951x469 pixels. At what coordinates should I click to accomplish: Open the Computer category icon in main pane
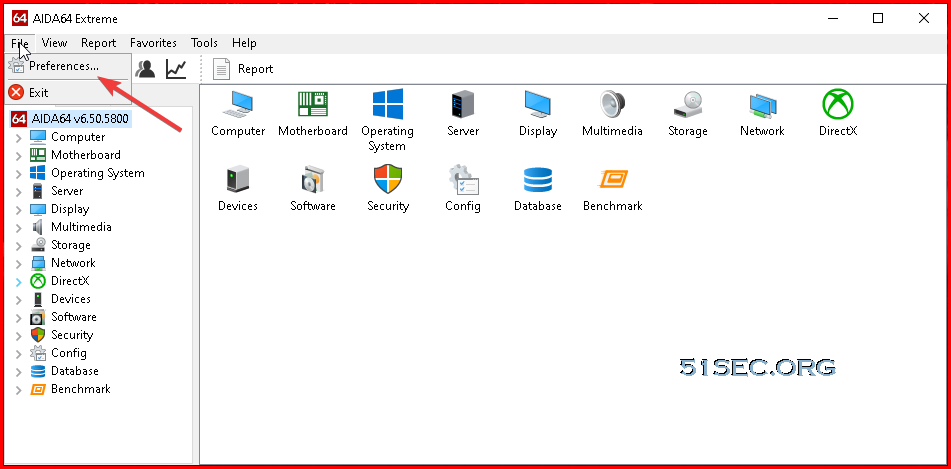[x=238, y=104]
